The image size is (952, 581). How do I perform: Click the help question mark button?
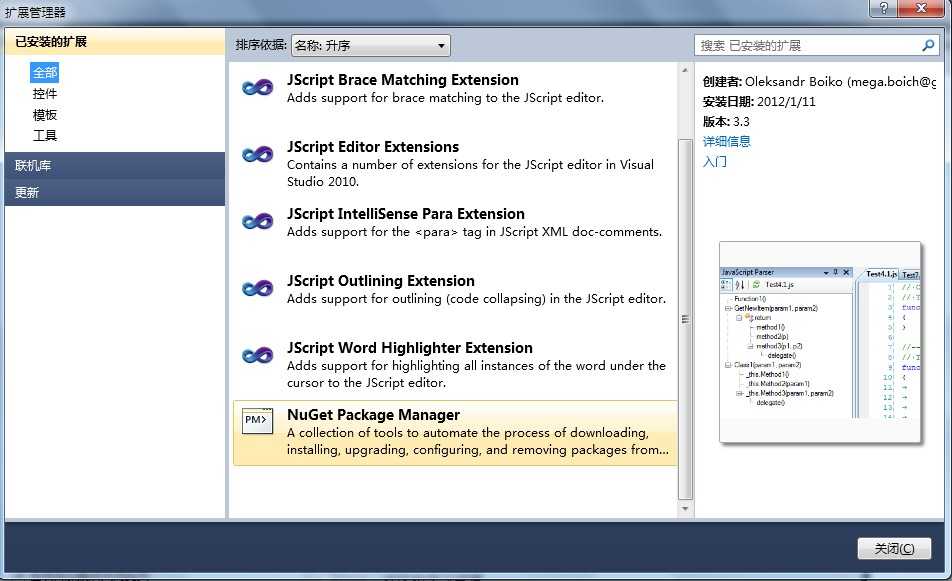883,8
